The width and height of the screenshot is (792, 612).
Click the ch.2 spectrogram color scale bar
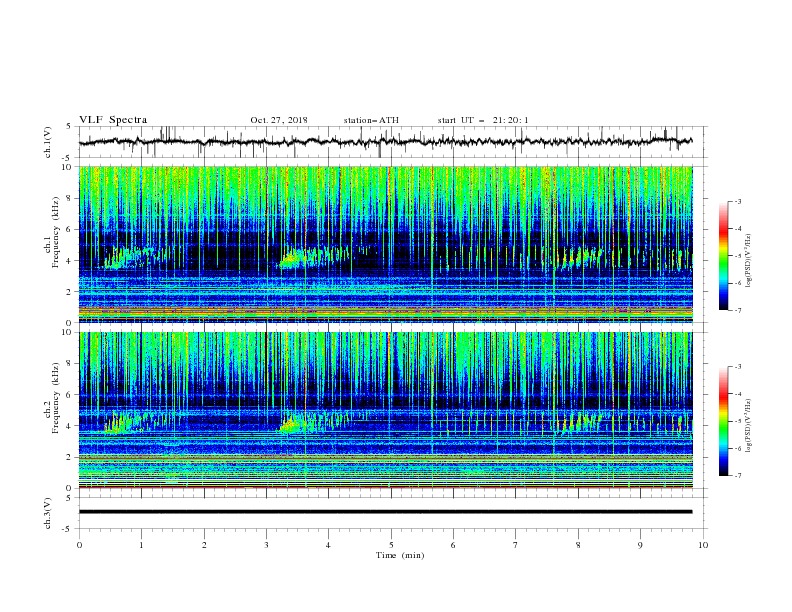point(723,421)
